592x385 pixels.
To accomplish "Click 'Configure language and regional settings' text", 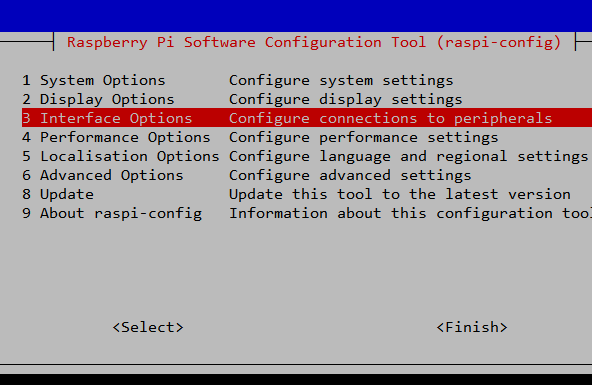I will (x=409, y=156).
